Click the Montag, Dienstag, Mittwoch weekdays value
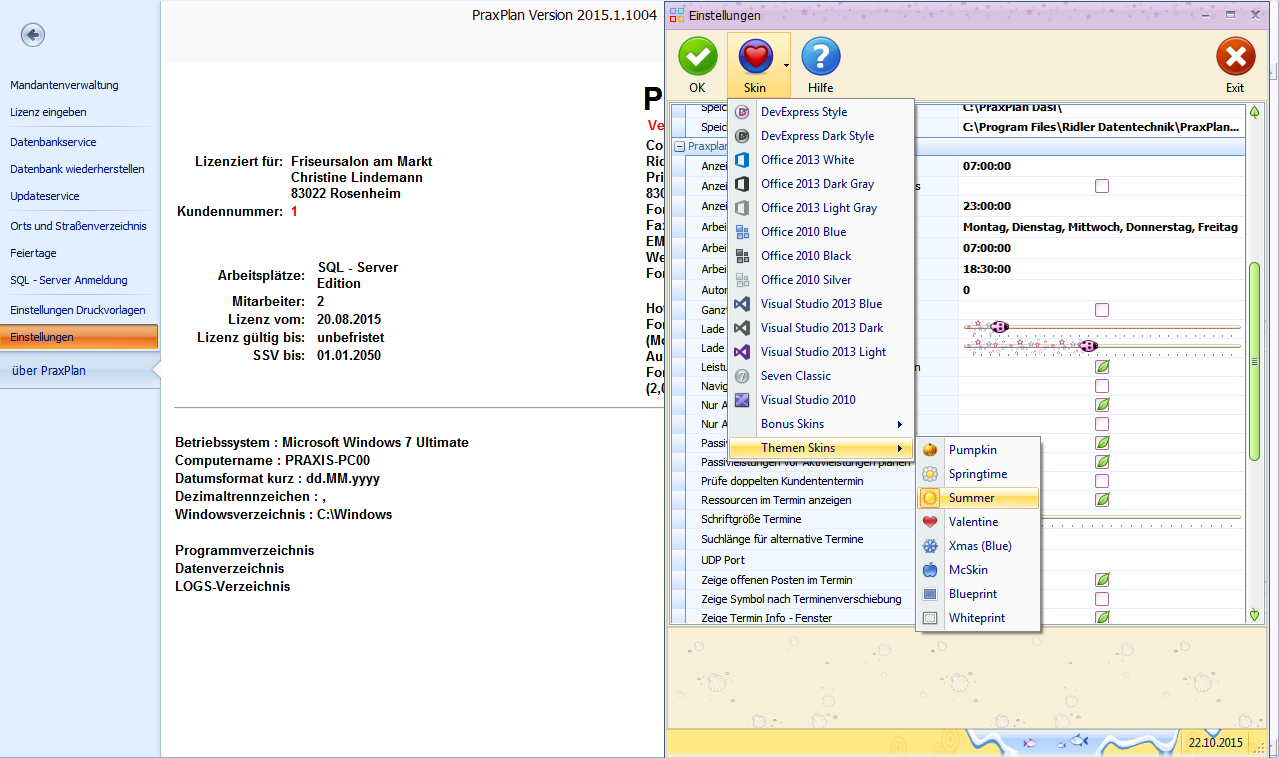 click(x=1100, y=227)
